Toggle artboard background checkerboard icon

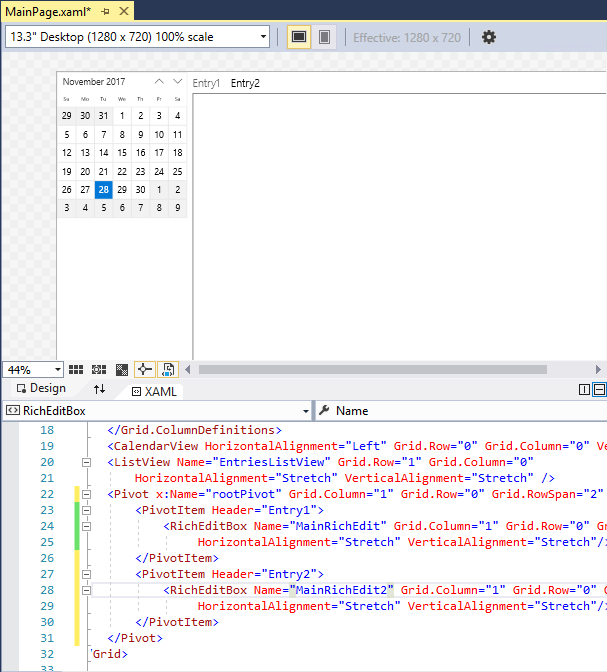click(122, 369)
